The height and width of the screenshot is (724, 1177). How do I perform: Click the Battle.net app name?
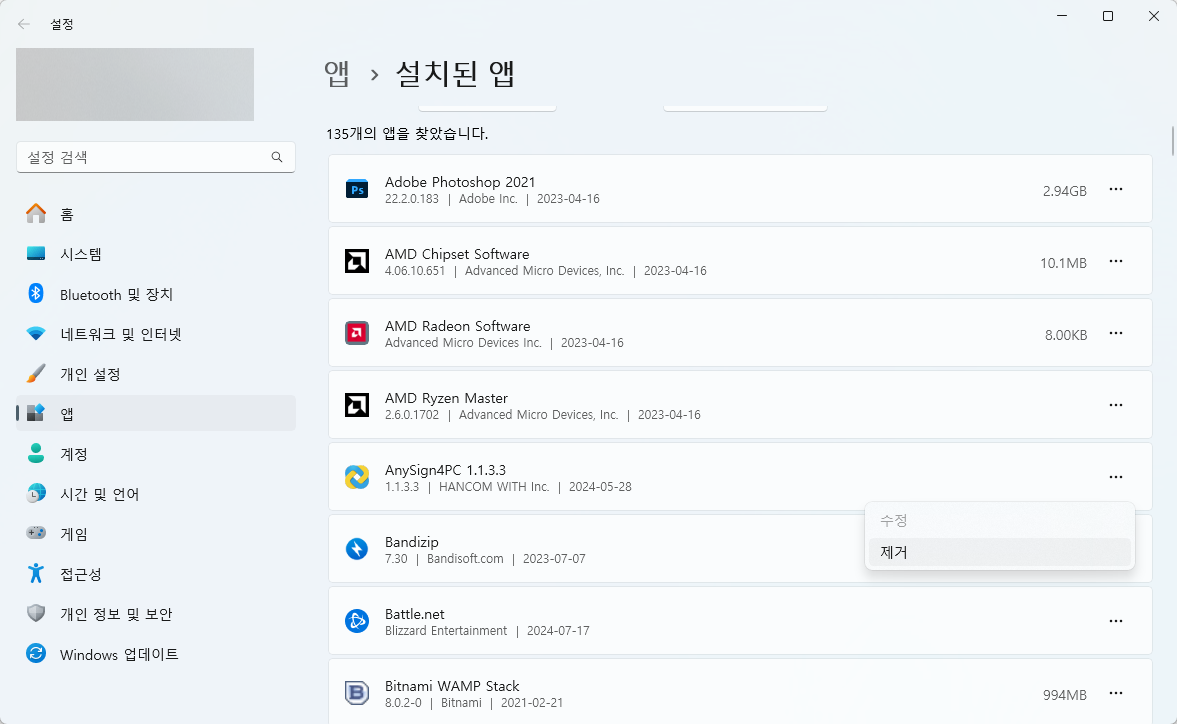[414, 614]
